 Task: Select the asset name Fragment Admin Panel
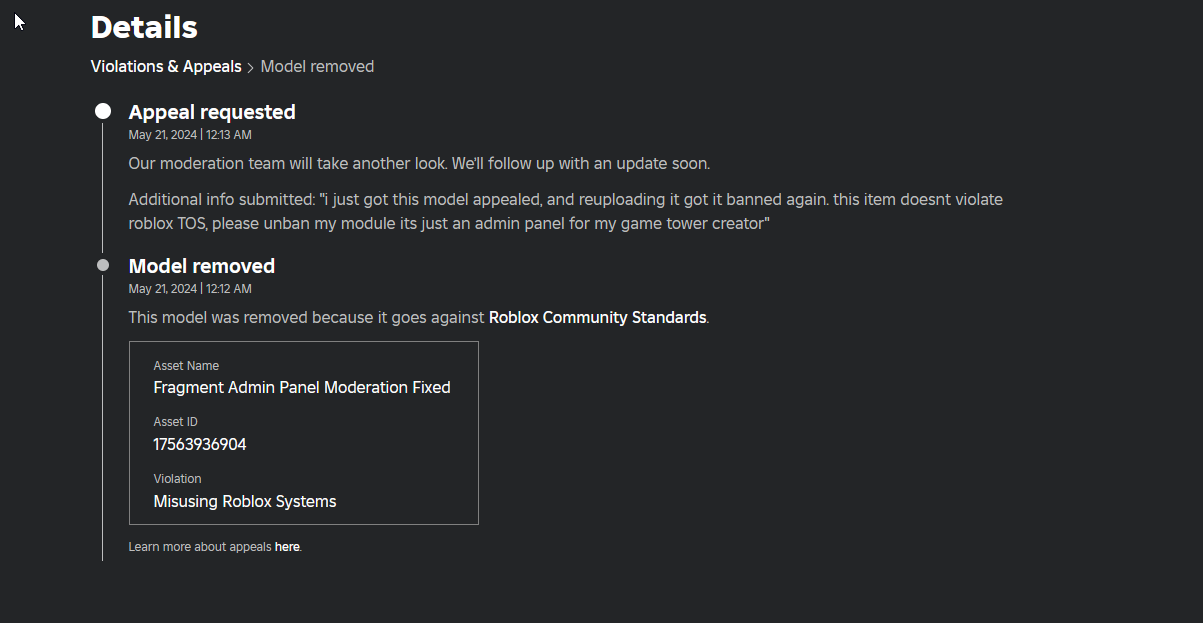click(x=301, y=387)
